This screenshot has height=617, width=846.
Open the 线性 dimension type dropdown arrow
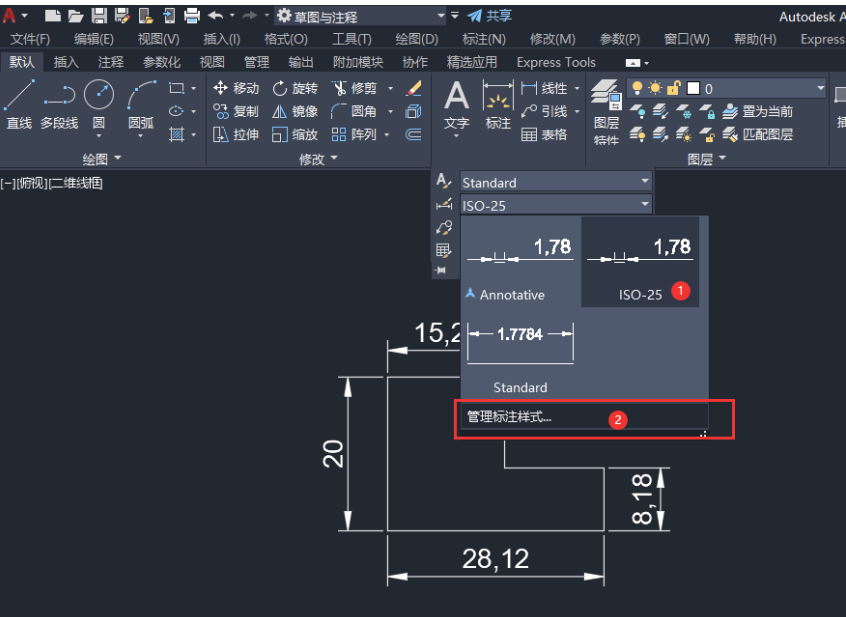point(577,88)
